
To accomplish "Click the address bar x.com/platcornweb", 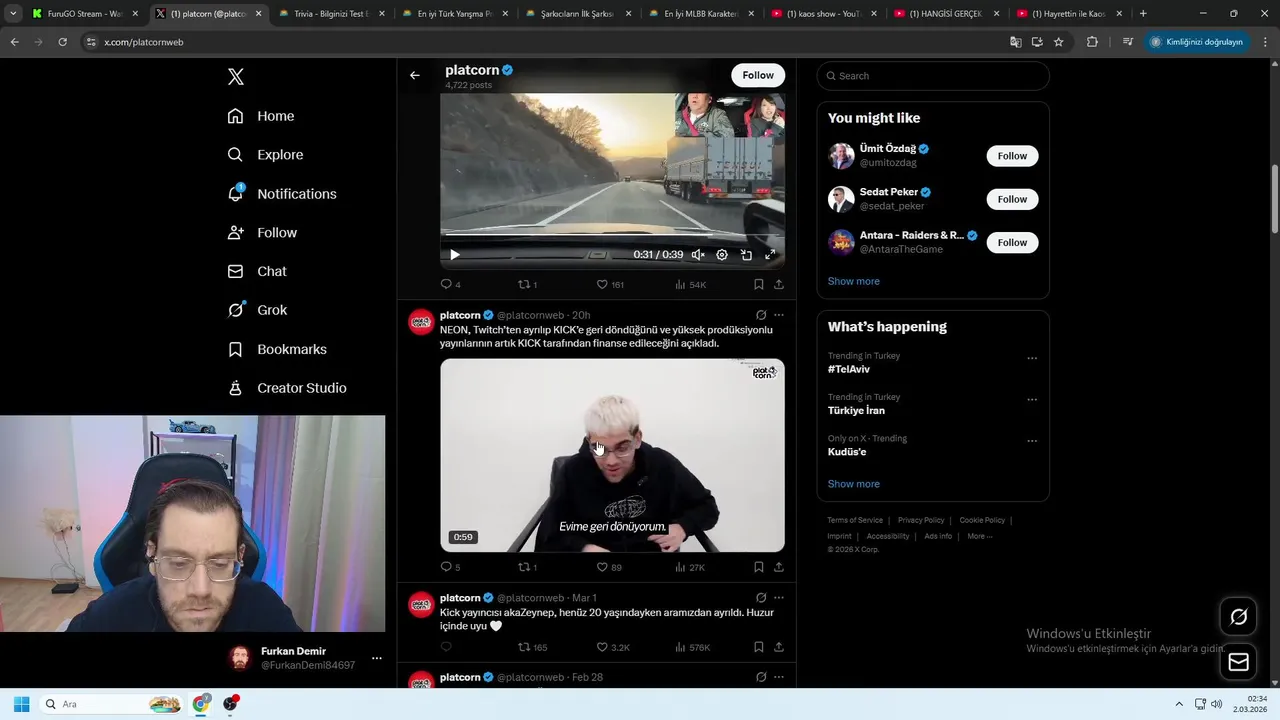I will point(144,42).
